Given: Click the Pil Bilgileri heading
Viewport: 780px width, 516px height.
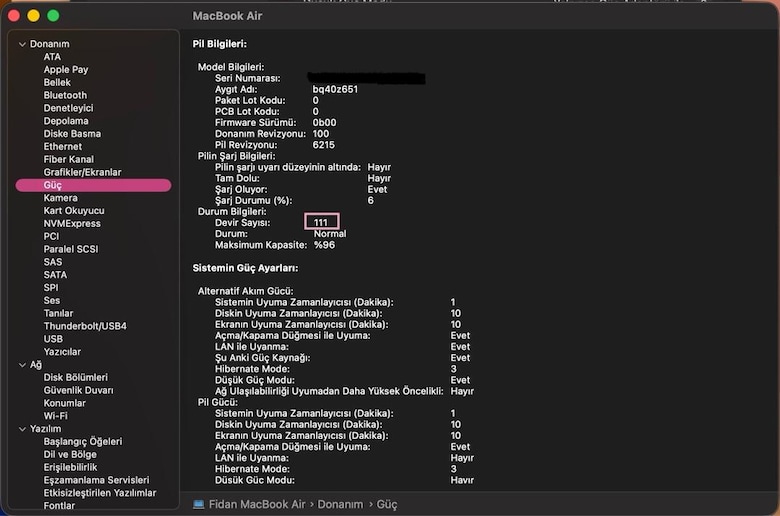Looking at the screenshot, I should pyautogui.click(x=220, y=44).
